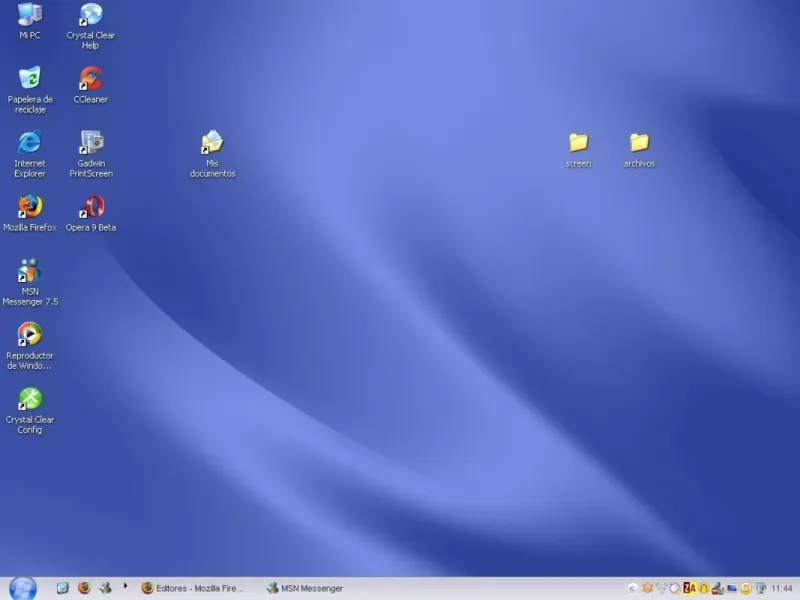This screenshot has height=600, width=800.
Task: Select the Gadwin PrintScreen shortcut
Action: tap(91, 154)
